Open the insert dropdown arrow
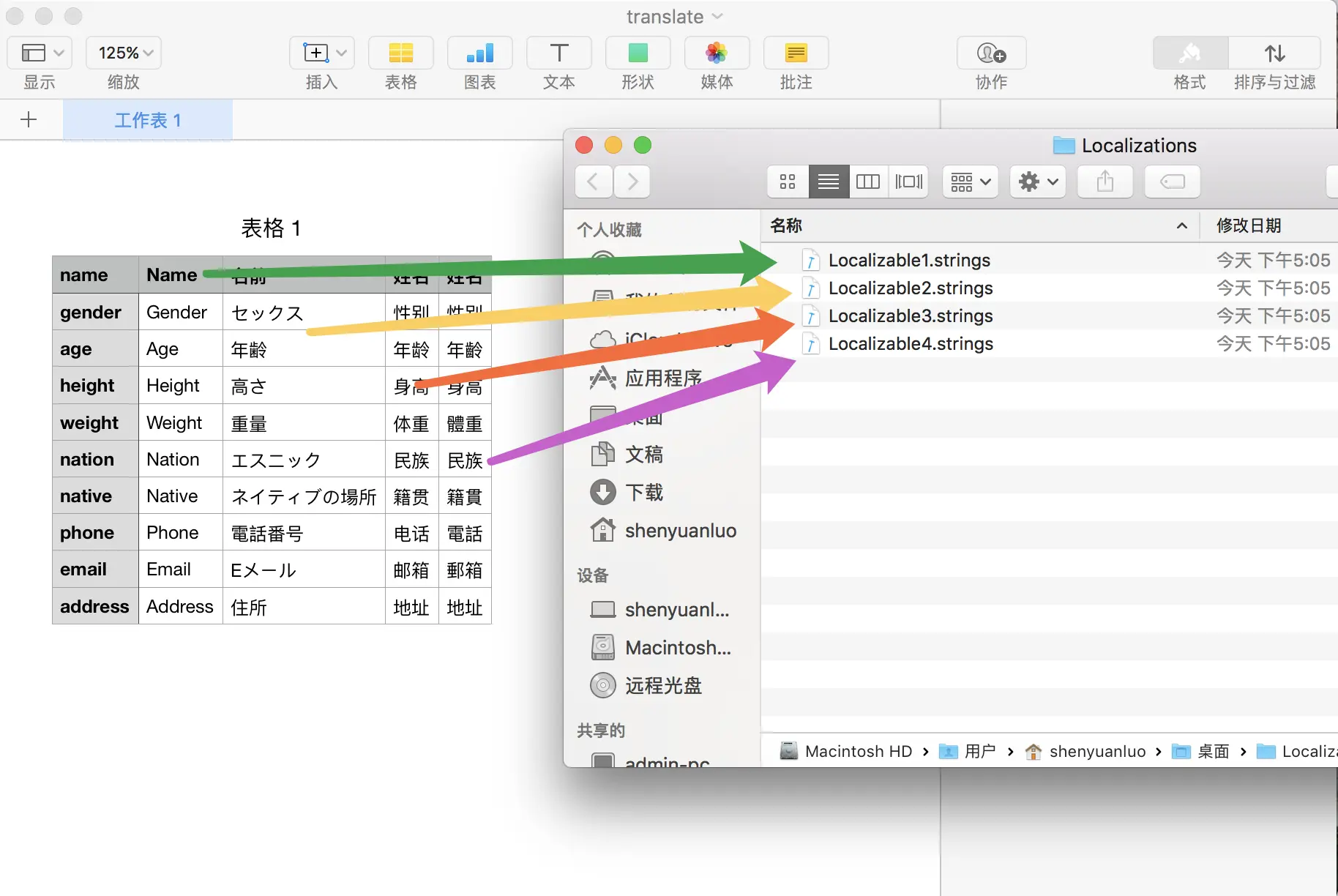This screenshot has height=896, width=1338. click(340, 52)
